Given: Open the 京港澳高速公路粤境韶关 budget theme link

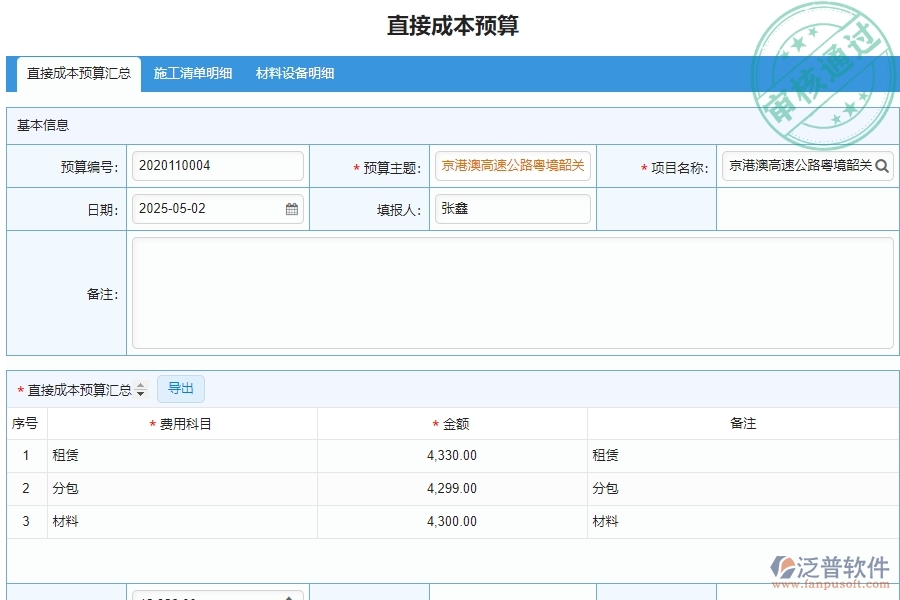Looking at the screenshot, I should point(512,166).
